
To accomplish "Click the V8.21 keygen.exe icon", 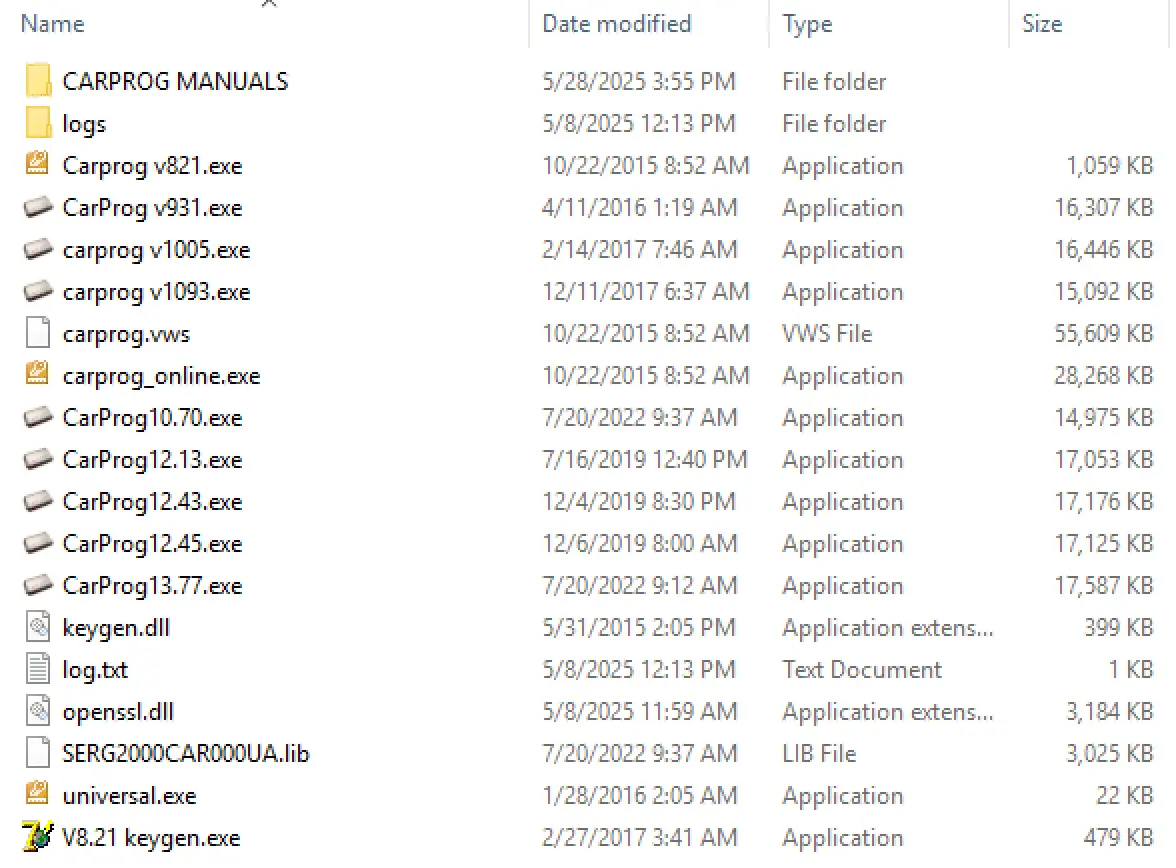I will (38, 836).
